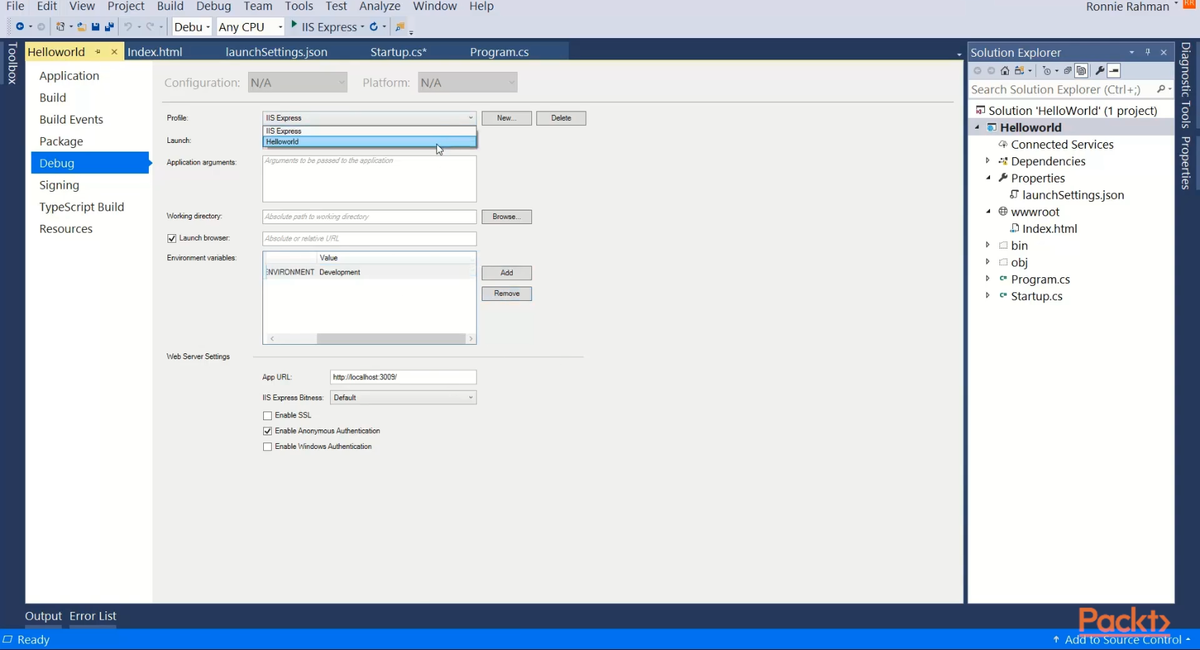The height and width of the screenshot is (650, 1200).
Task: Check Enable Windows Authentication
Action: pos(267,447)
